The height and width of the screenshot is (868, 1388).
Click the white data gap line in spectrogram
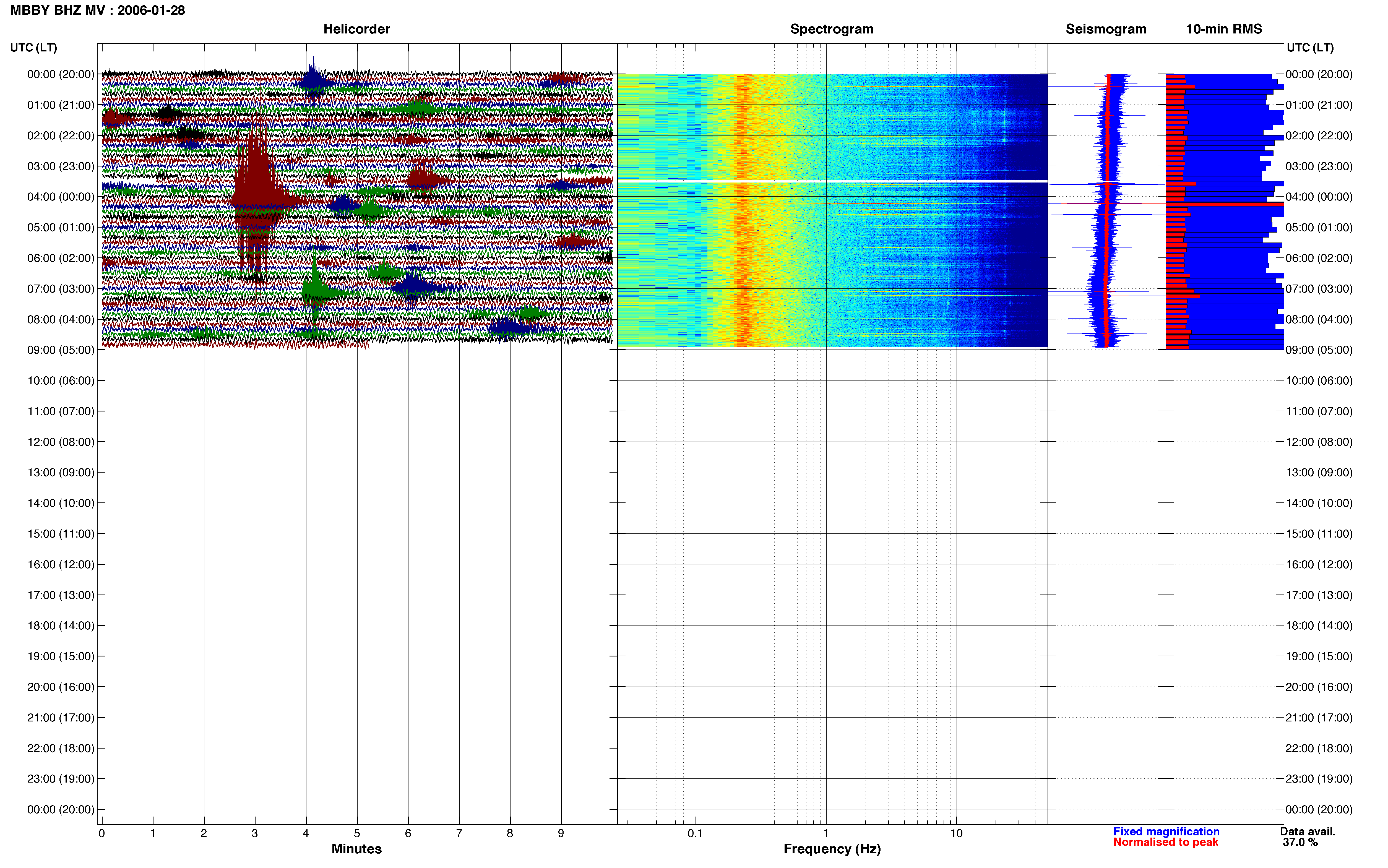[832, 181]
